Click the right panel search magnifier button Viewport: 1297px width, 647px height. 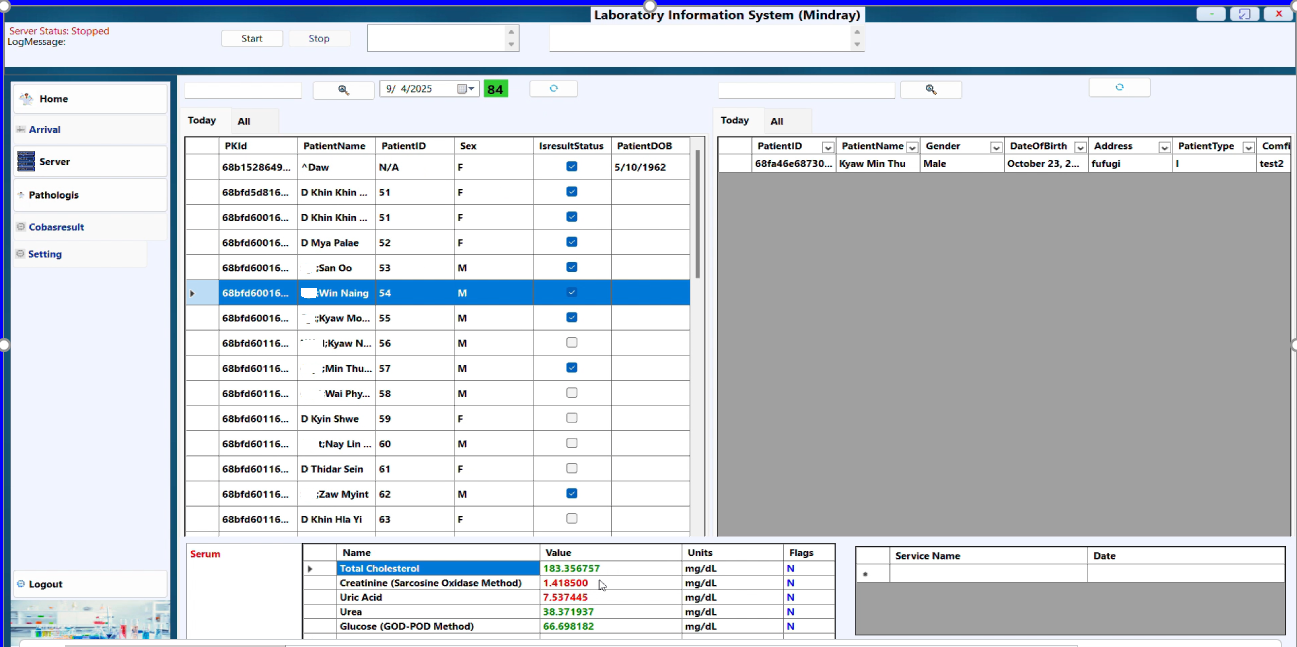coord(931,90)
